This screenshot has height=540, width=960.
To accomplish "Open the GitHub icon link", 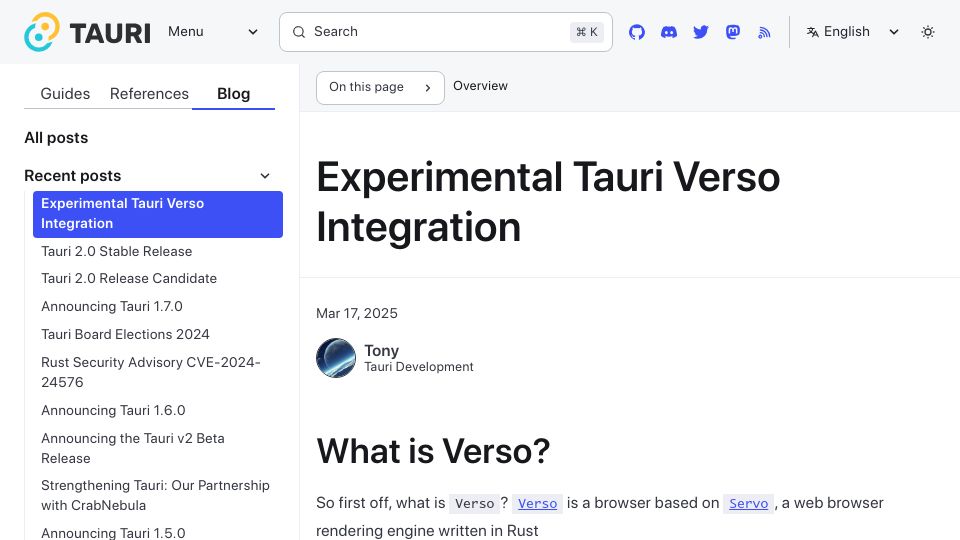I will pyautogui.click(x=637, y=32).
